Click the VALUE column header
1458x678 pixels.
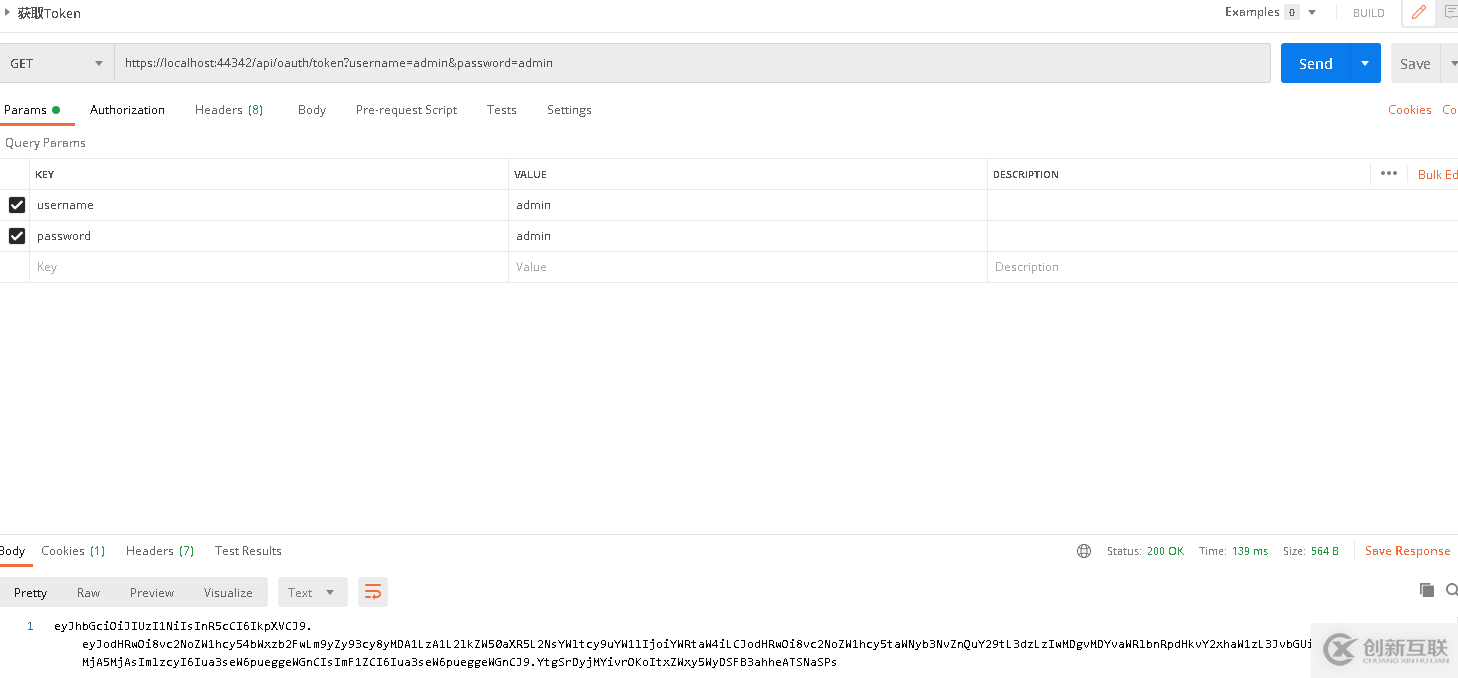[x=530, y=174]
